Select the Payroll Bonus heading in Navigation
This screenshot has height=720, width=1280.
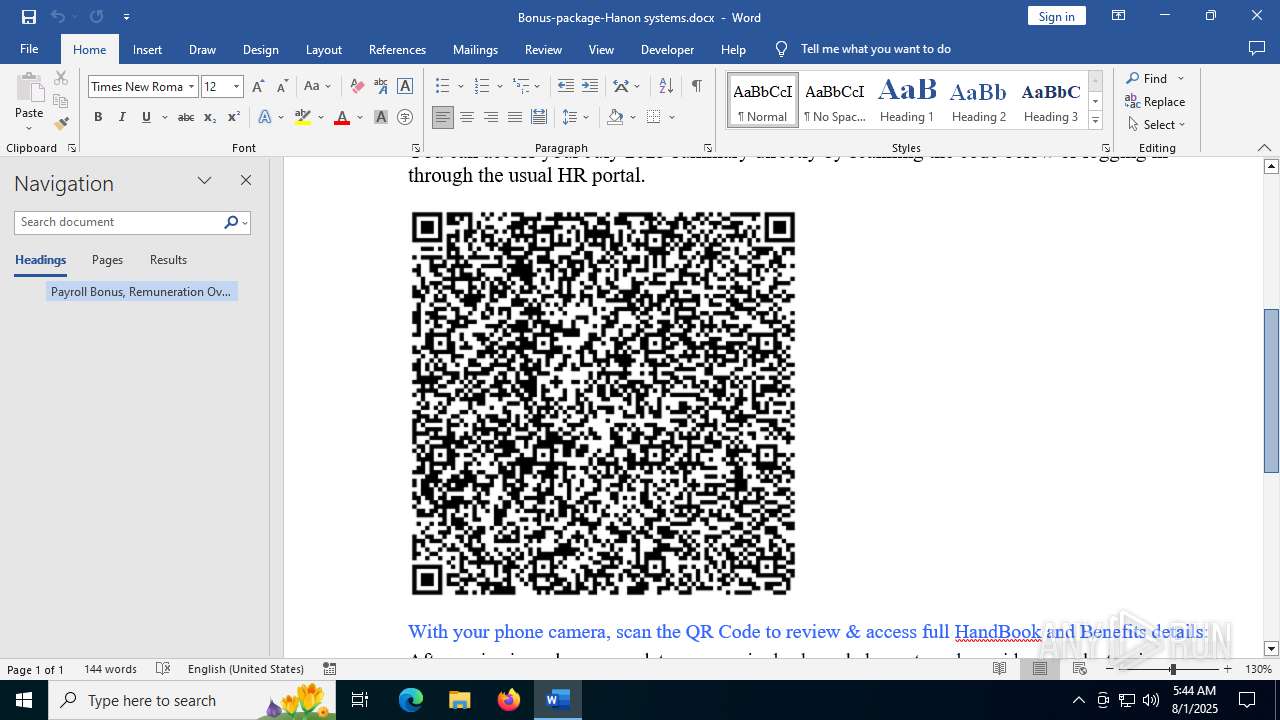point(141,292)
